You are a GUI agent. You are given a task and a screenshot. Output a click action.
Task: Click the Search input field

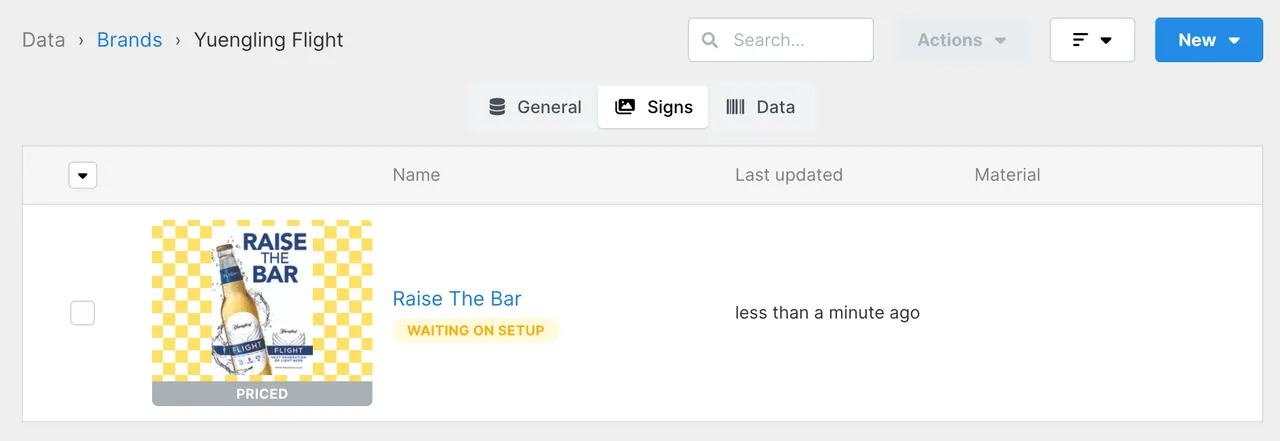click(781, 40)
